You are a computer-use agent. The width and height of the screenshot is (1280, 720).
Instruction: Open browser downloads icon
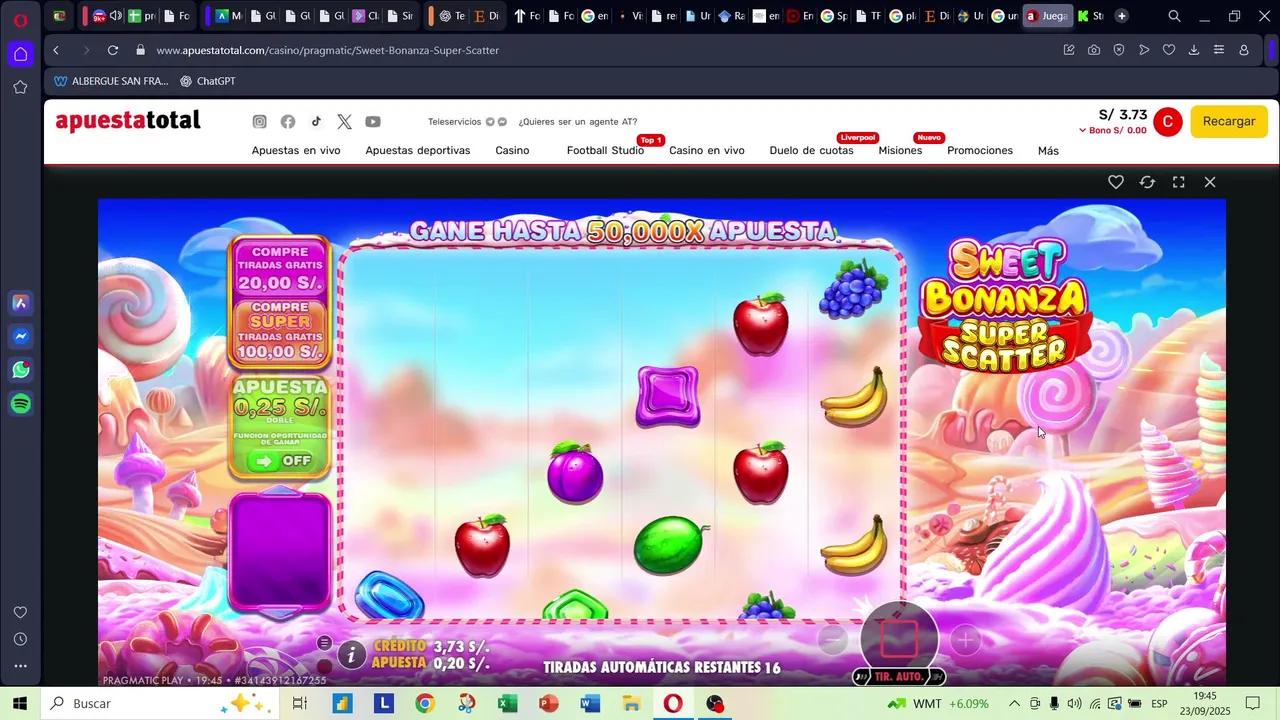[x=1194, y=50]
